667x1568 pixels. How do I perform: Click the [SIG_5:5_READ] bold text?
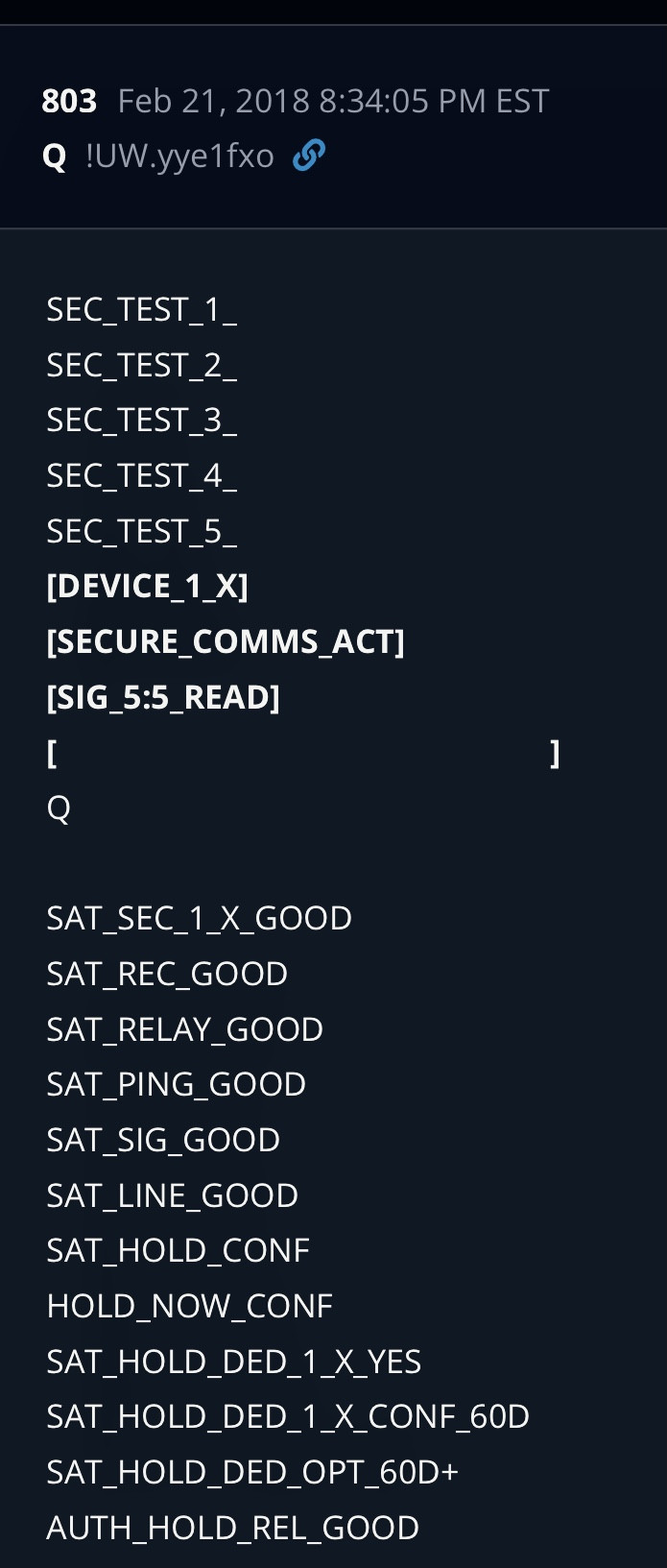pyautogui.click(x=163, y=697)
